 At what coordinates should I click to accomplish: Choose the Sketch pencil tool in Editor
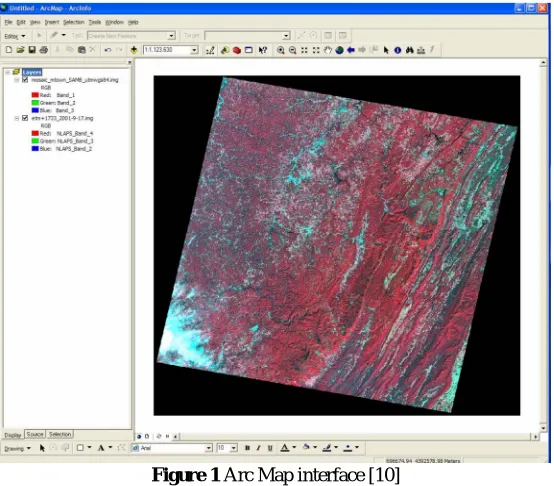point(54,35)
